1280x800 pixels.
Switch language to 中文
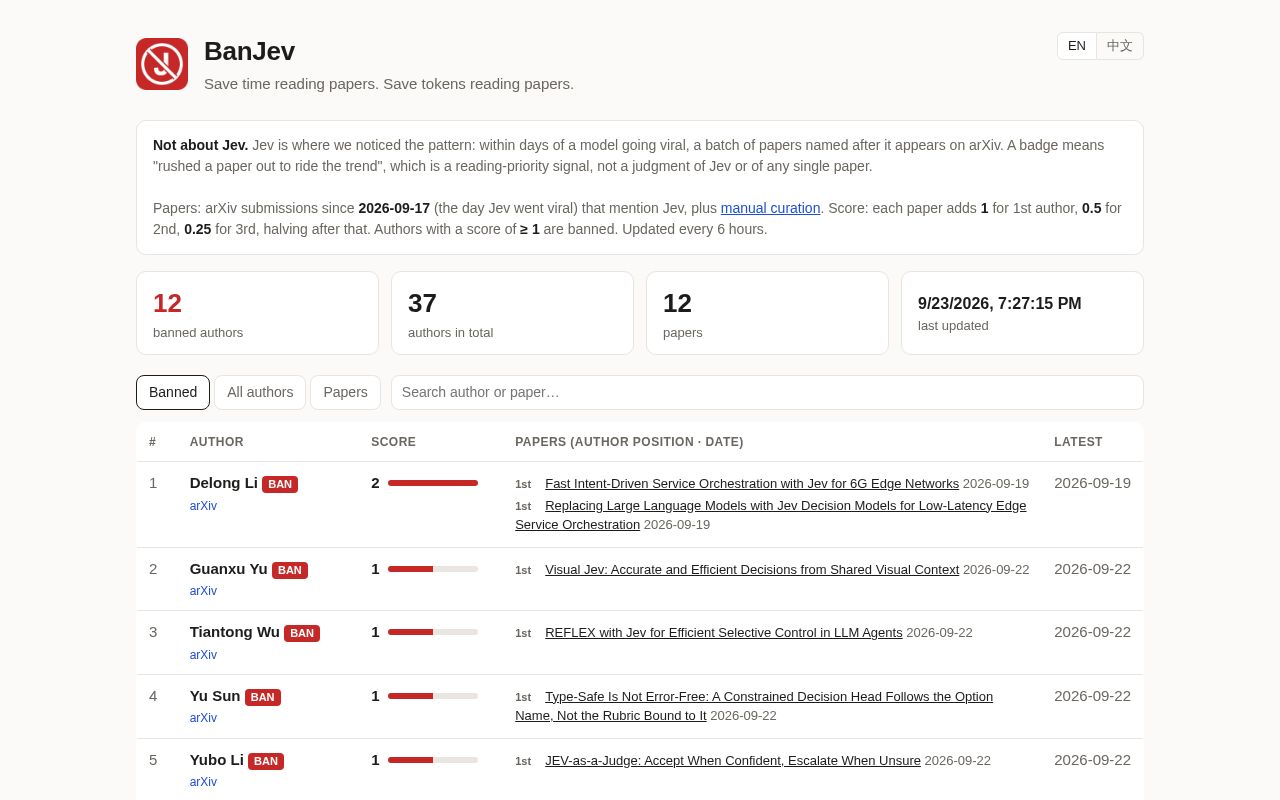(1120, 46)
